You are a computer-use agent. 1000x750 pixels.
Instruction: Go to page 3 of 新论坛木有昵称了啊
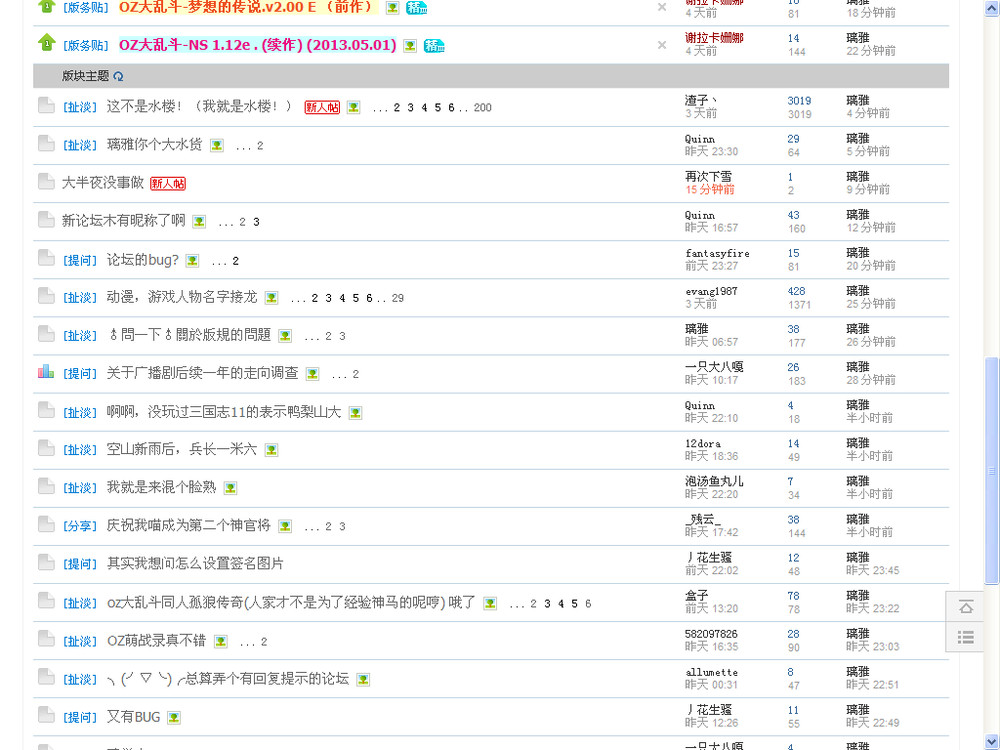(x=256, y=222)
